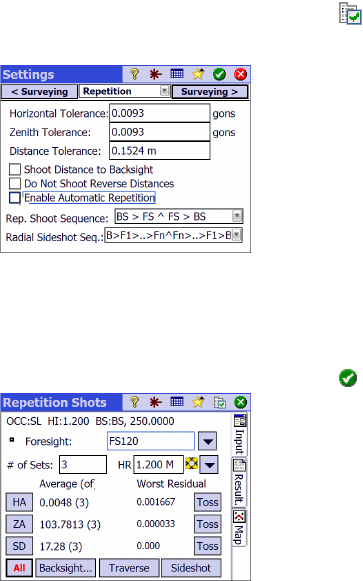Image resolution: width=363 pixels, height=581 pixels.
Task: Click the OCC:SL HI:1.200 status line
Action: pyautogui.click(x=90, y=421)
